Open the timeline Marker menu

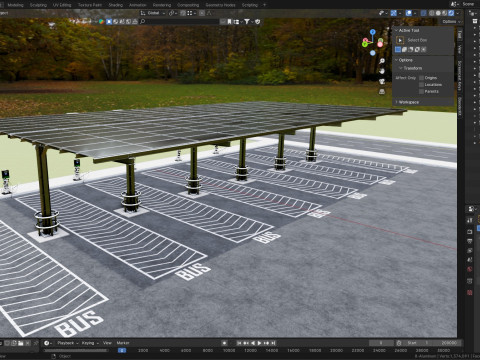click(123, 343)
